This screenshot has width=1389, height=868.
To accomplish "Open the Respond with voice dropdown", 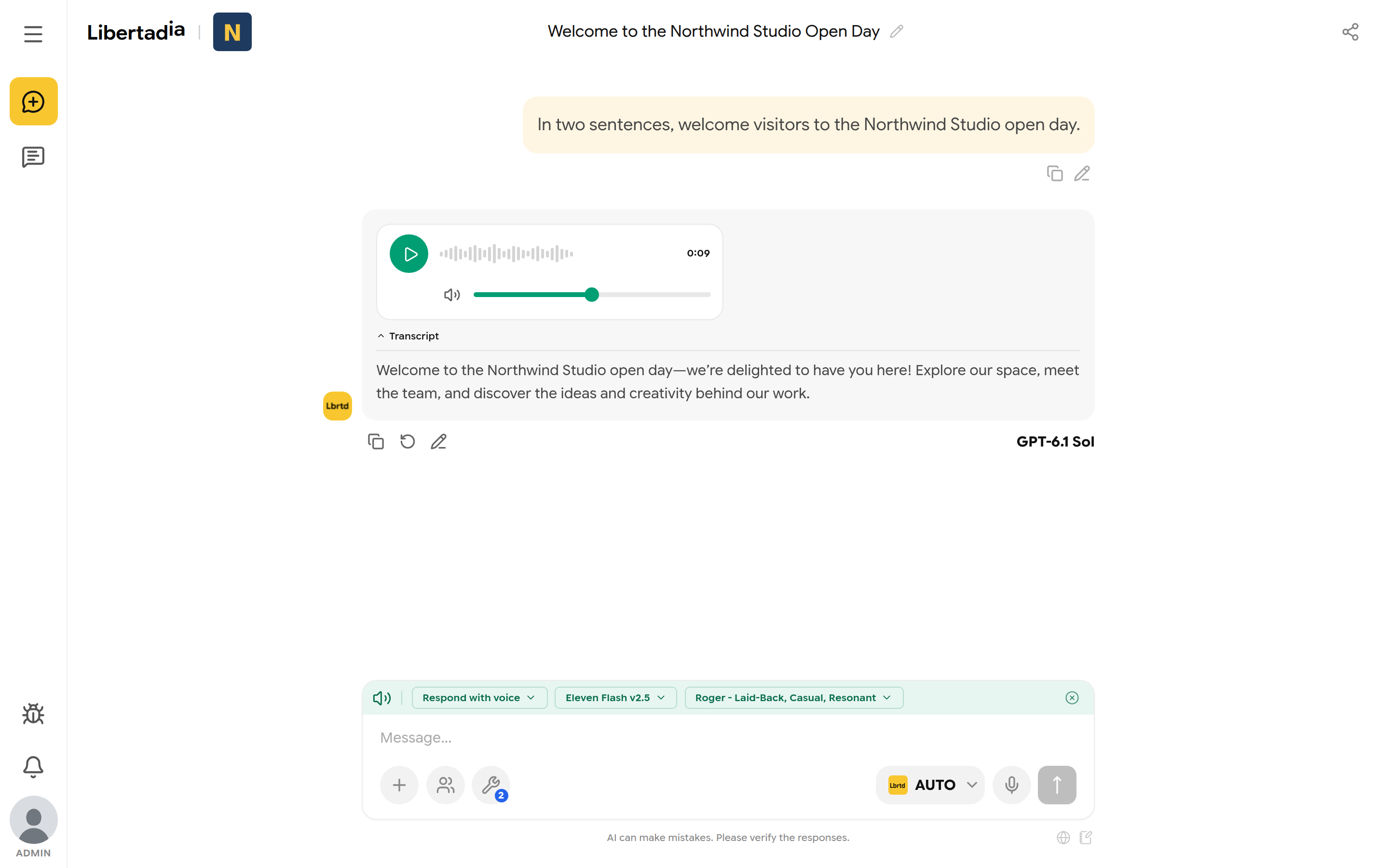I will click(x=479, y=698).
